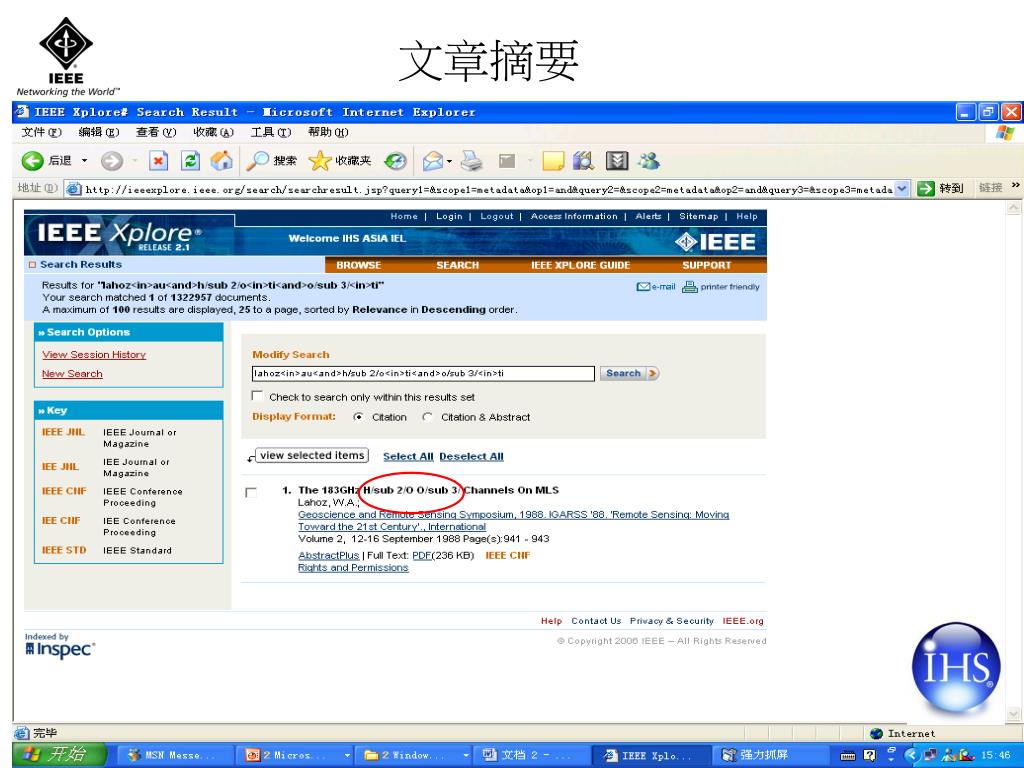Open Rights and Permissions link
Screen dimensions: 1024x768
pyautogui.click(x=353, y=568)
